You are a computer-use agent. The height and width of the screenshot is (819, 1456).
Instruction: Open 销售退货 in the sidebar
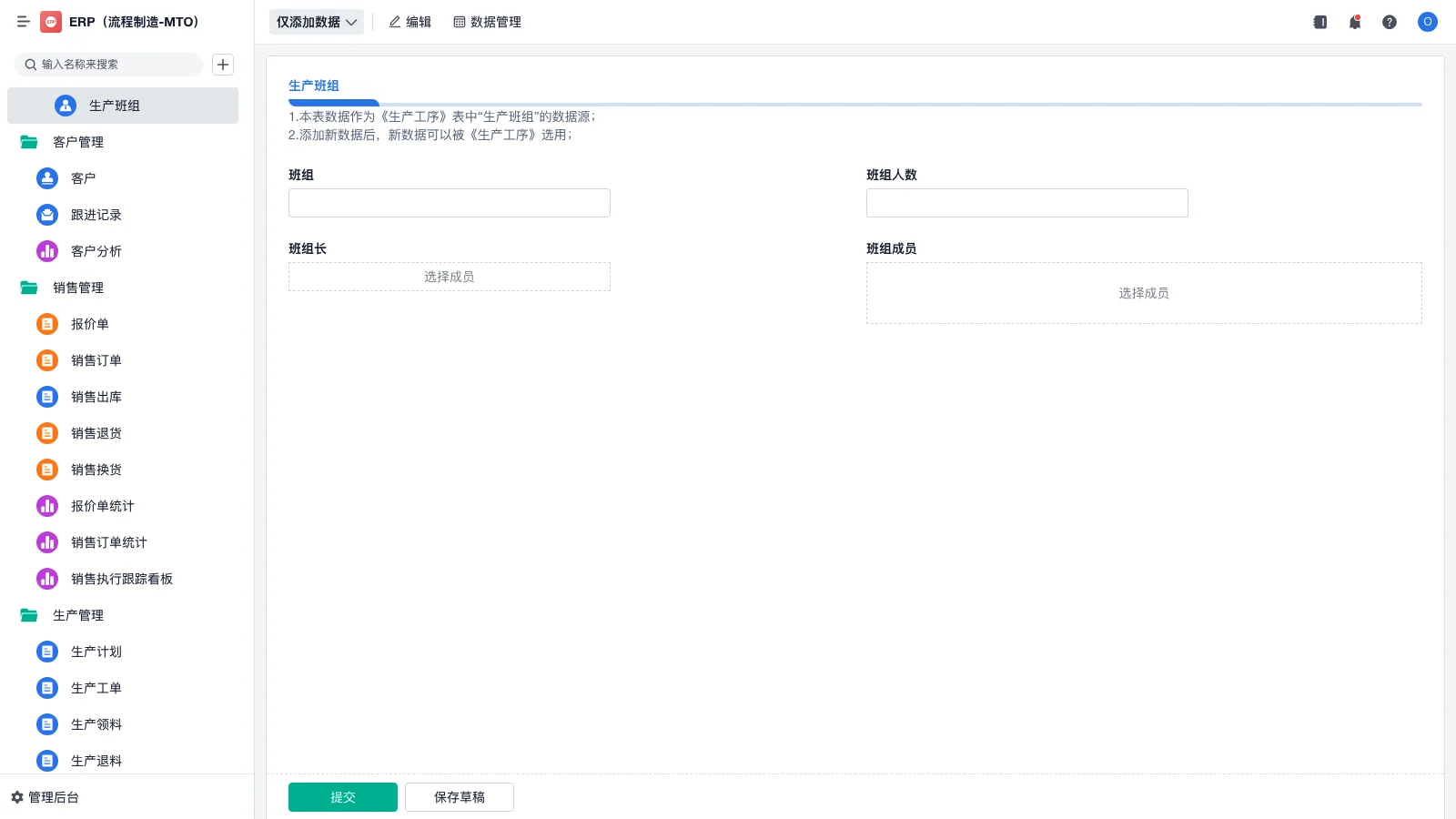click(x=123, y=433)
